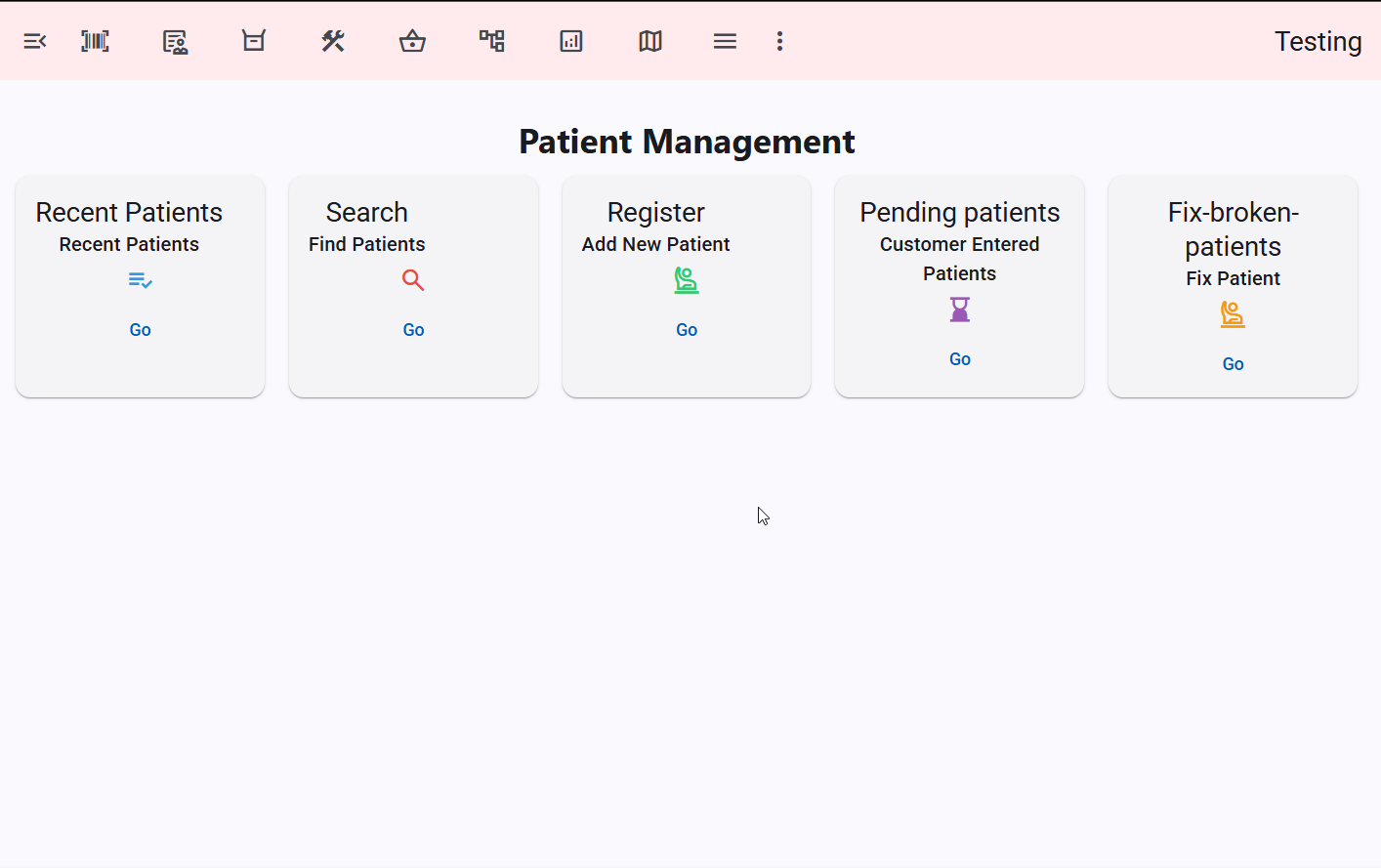Click the Recent Patients checklist icon
This screenshot has height=868, width=1381.
(140, 280)
